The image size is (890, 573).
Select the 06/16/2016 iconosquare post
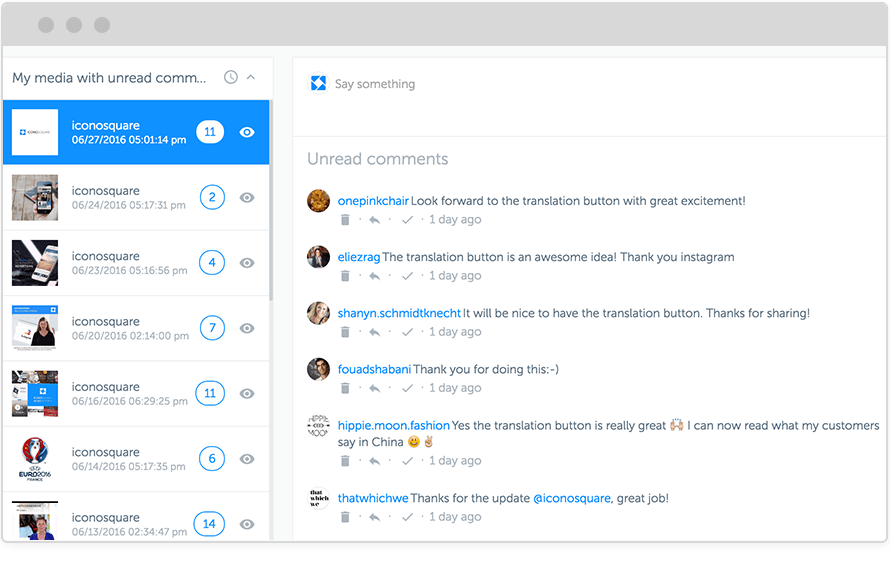click(128, 393)
